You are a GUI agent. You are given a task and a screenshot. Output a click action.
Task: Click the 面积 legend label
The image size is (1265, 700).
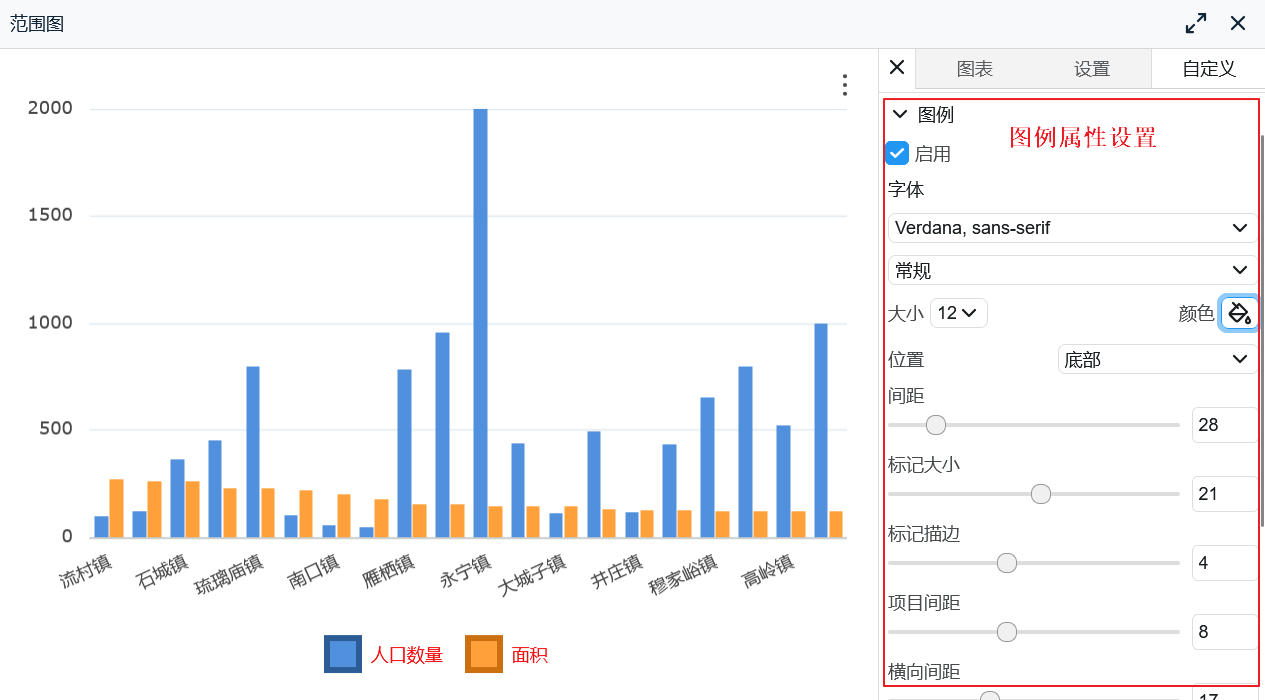[530, 655]
